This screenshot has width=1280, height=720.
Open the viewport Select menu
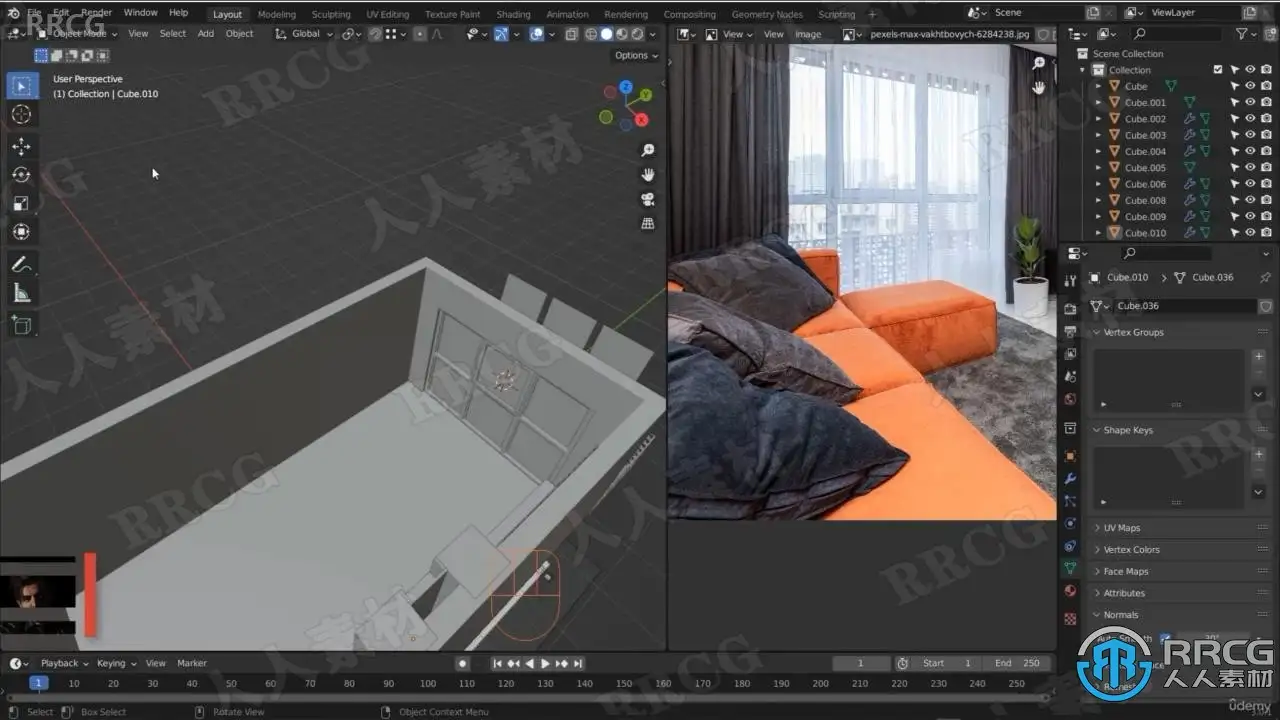pos(173,34)
